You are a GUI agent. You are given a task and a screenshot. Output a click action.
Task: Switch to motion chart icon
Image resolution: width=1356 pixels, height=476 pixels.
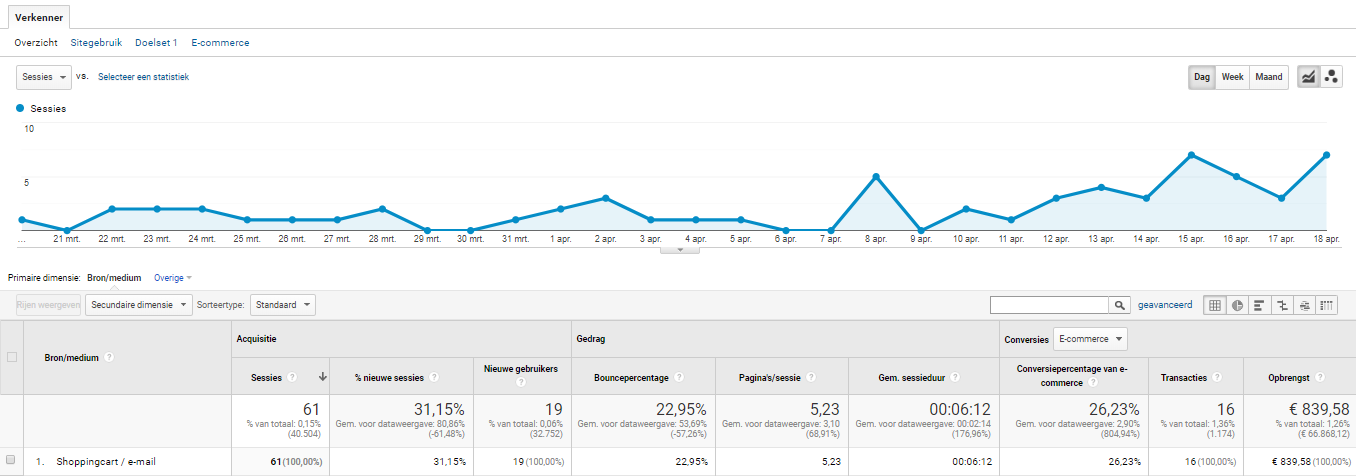coord(1331,77)
